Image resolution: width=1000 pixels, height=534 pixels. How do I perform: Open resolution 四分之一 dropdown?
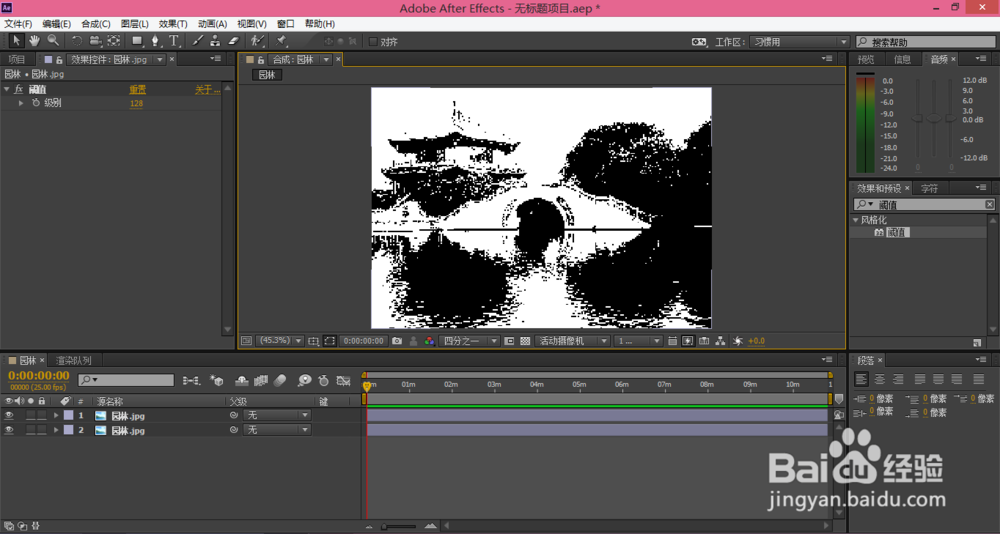pos(471,341)
